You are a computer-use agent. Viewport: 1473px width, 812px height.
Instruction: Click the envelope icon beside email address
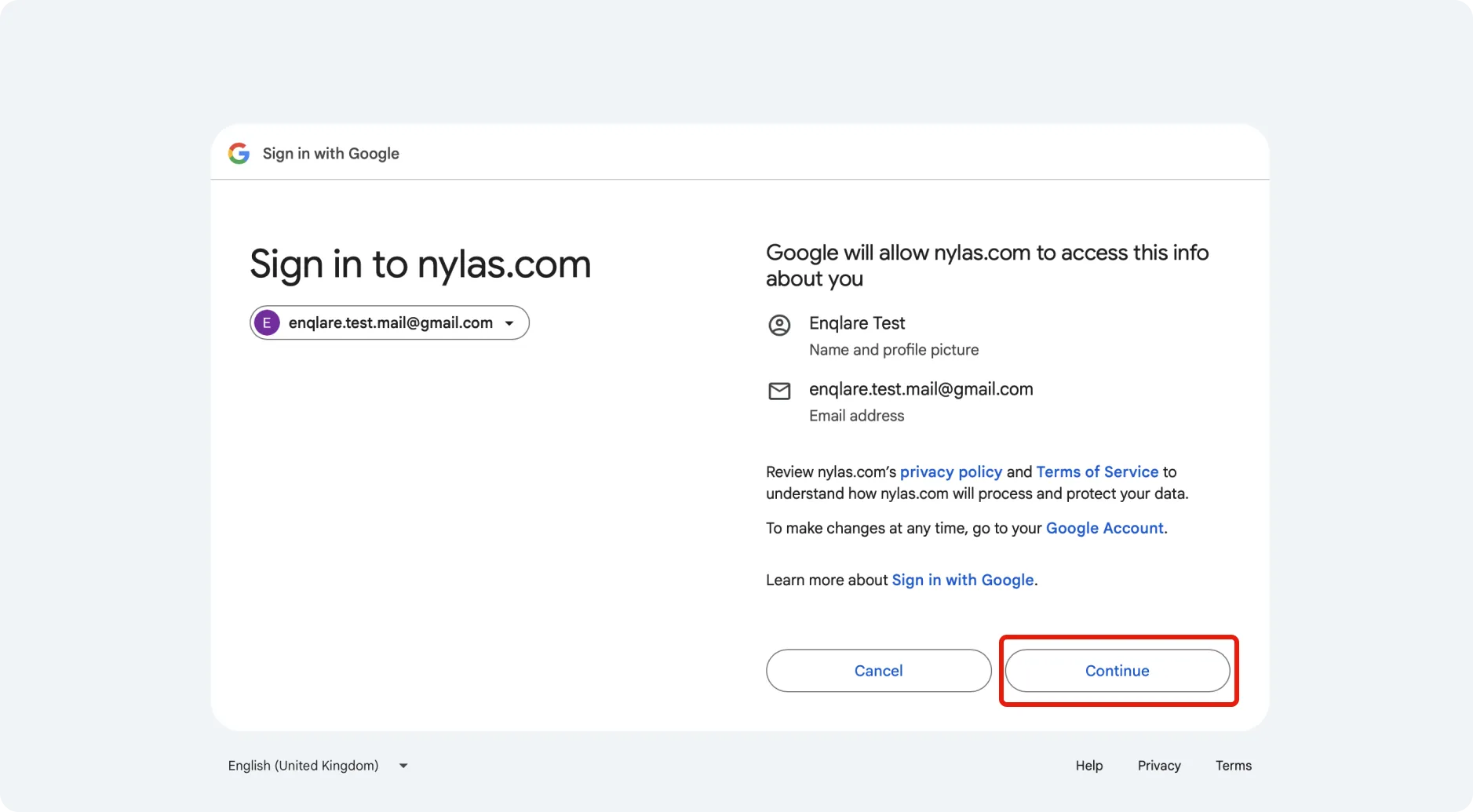[x=779, y=391]
